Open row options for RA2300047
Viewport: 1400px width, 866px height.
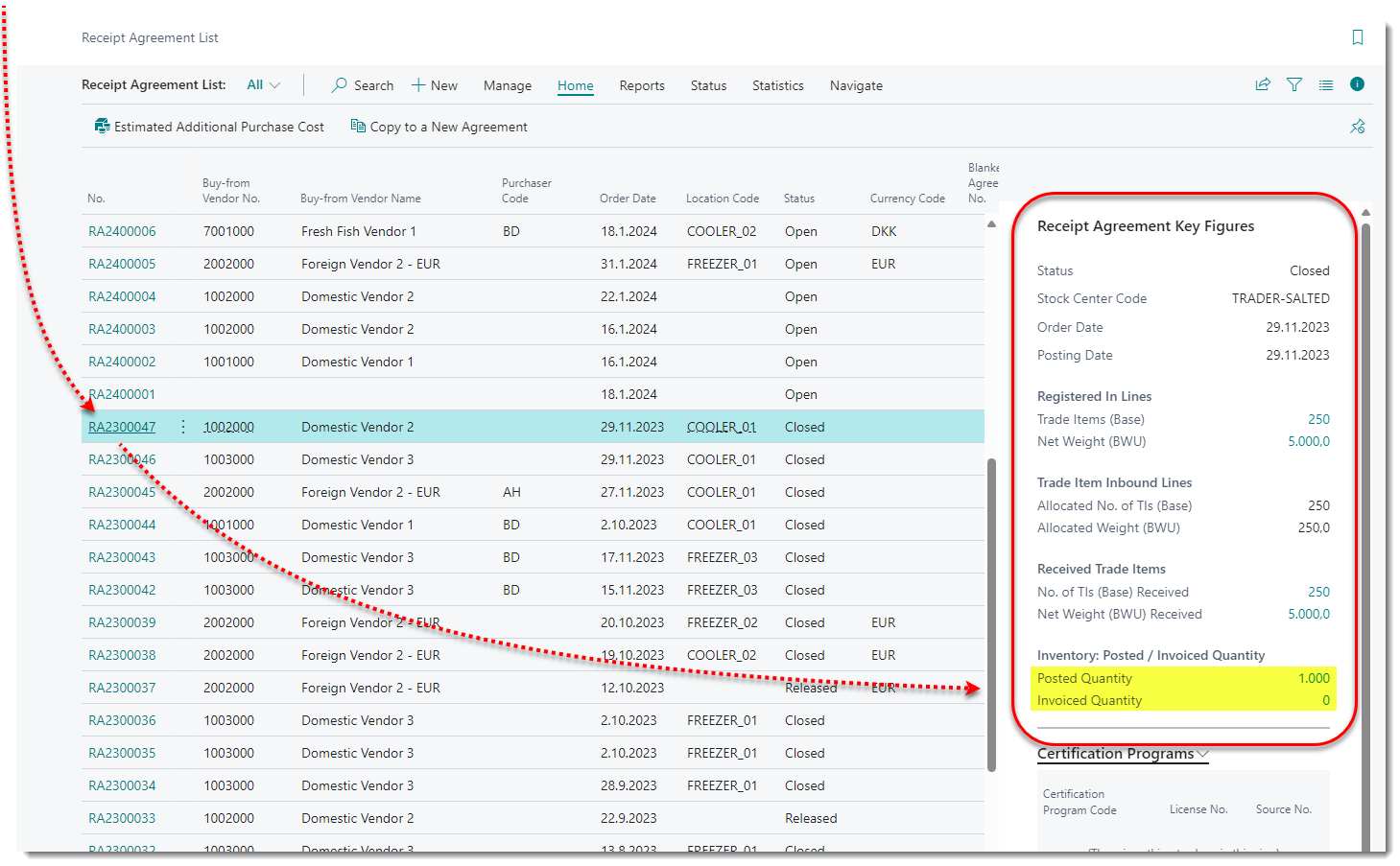pyautogui.click(x=182, y=427)
